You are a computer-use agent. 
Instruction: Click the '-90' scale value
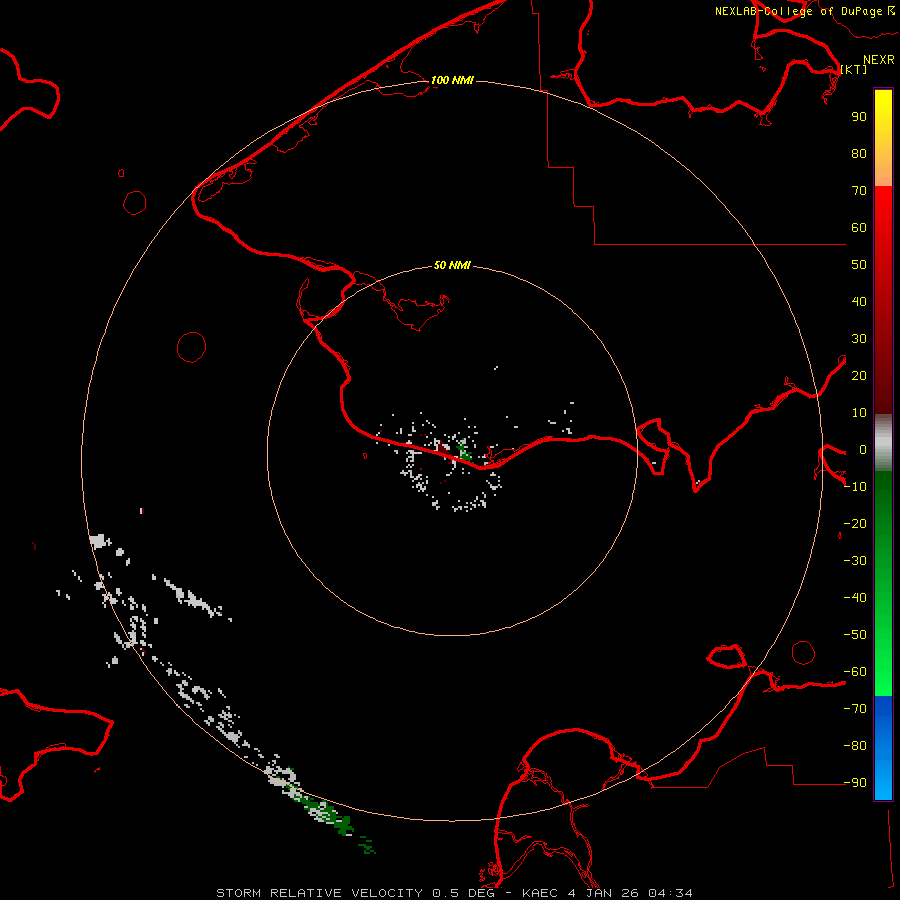(855, 783)
